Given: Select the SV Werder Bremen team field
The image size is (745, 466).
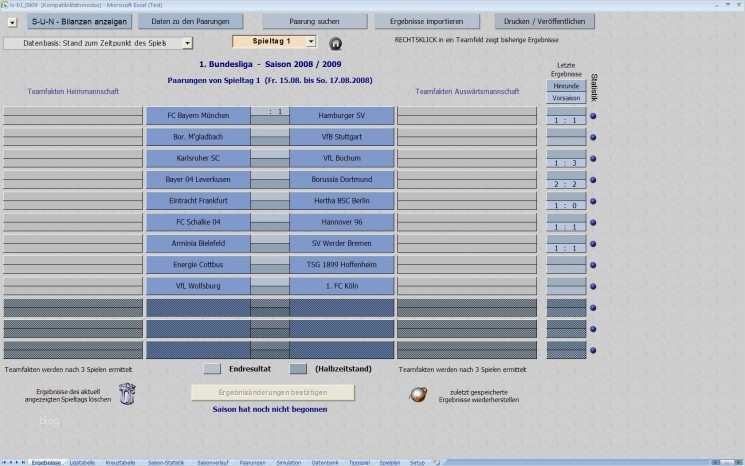Looking at the screenshot, I should (x=342, y=243).
